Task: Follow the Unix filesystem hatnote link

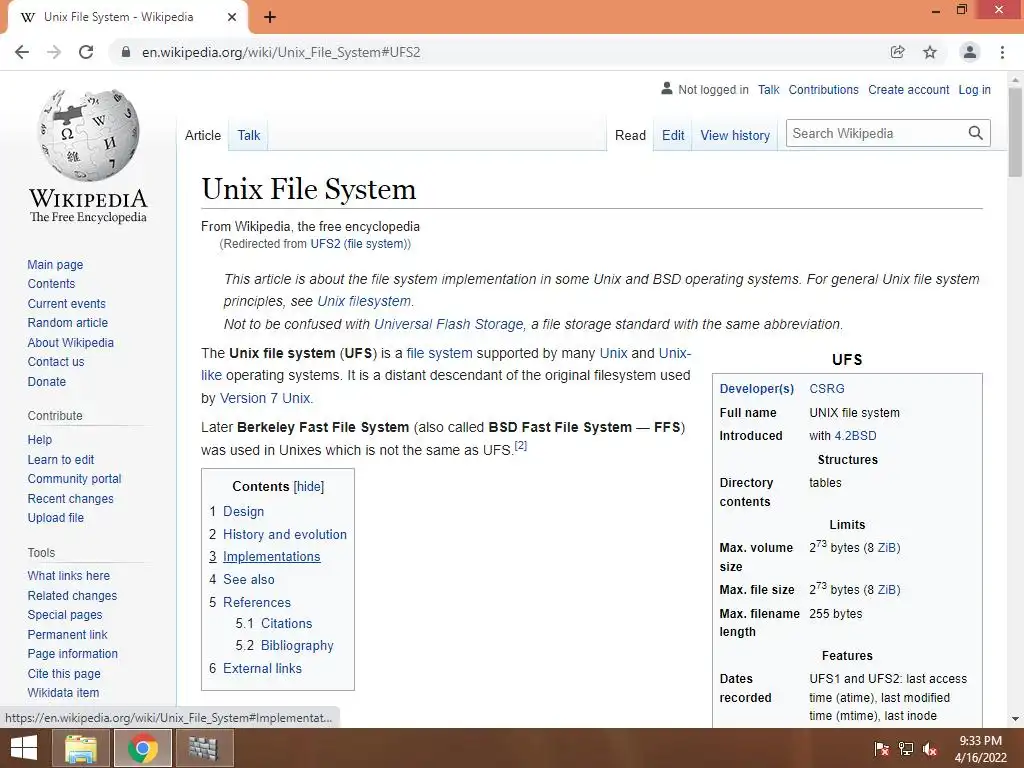Action: [364, 301]
